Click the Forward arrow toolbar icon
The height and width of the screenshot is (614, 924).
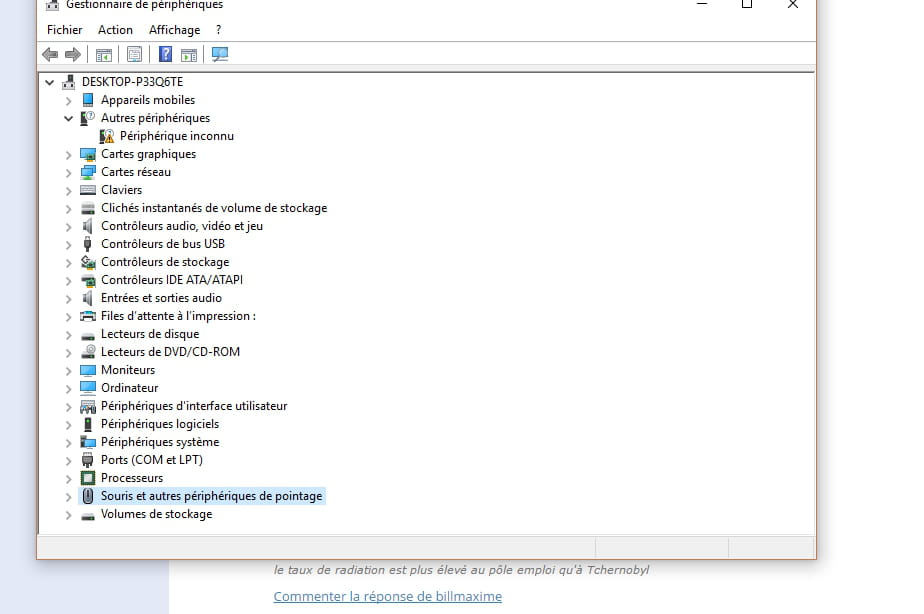(72, 55)
